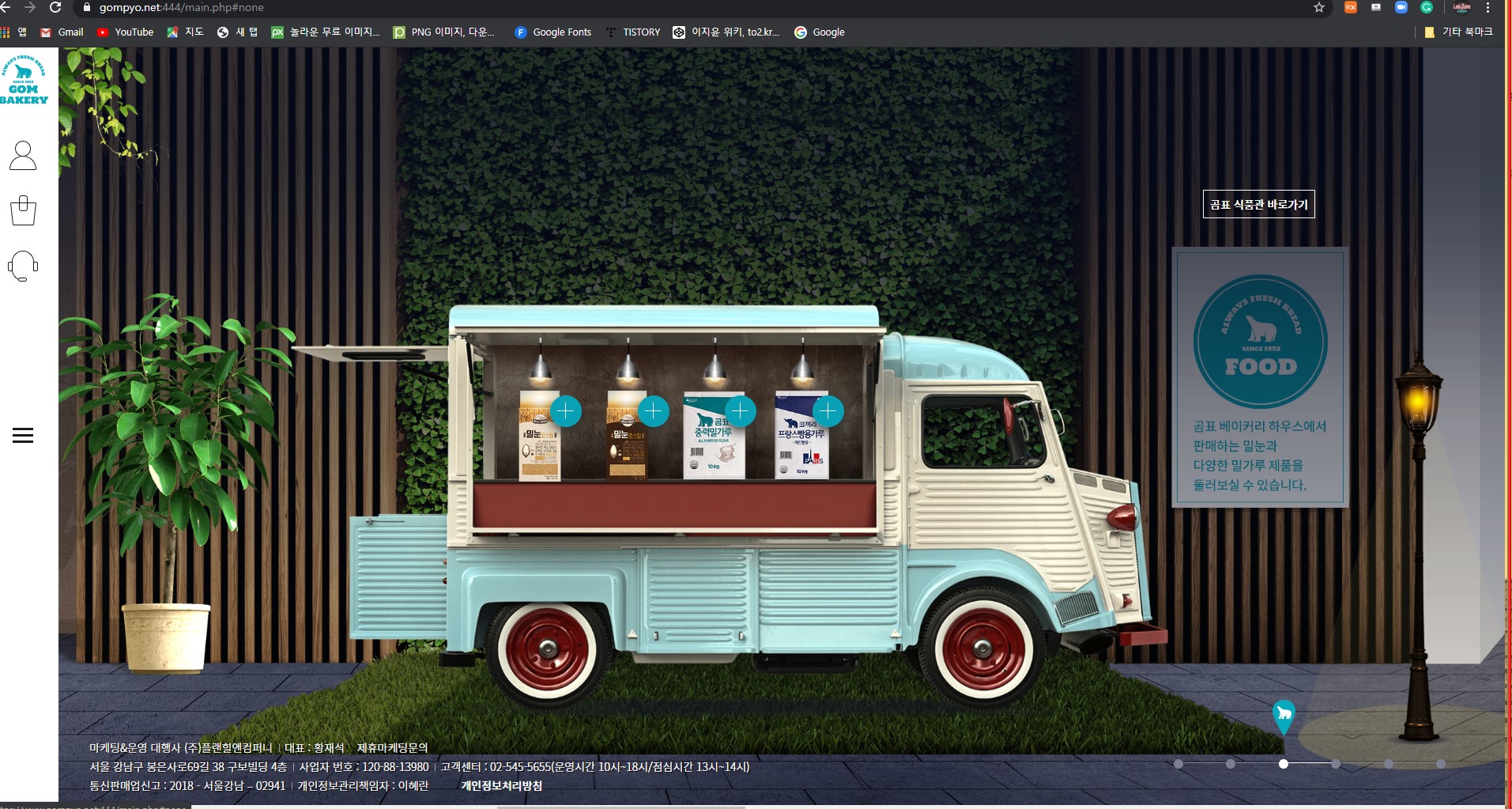The height and width of the screenshot is (809, 1512).
Task: Click the first 밀눈 product bag
Action: click(539, 437)
